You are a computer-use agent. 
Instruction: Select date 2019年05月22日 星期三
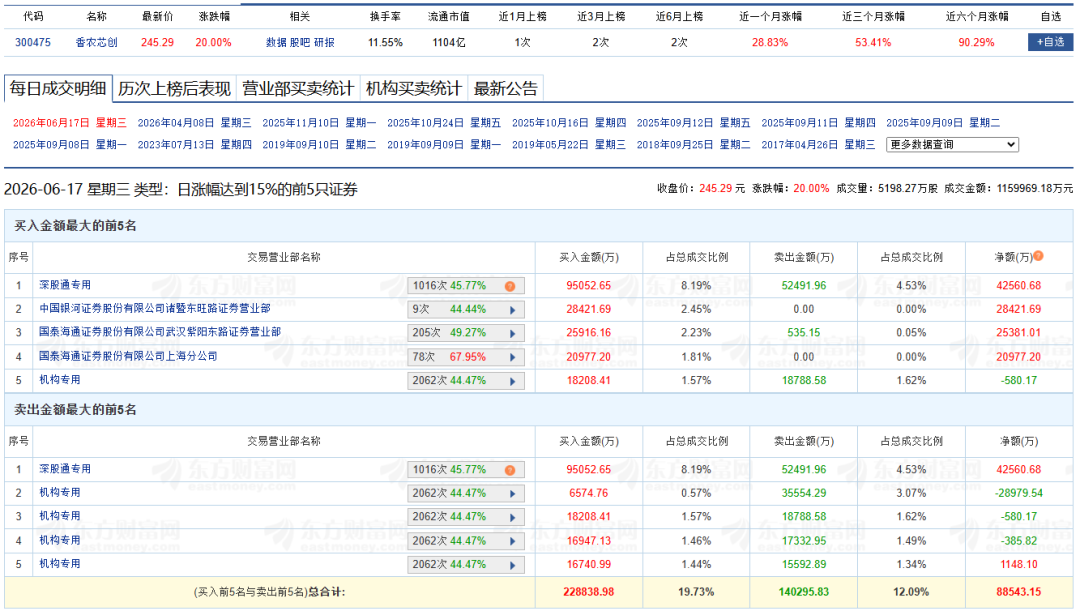click(x=569, y=145)
